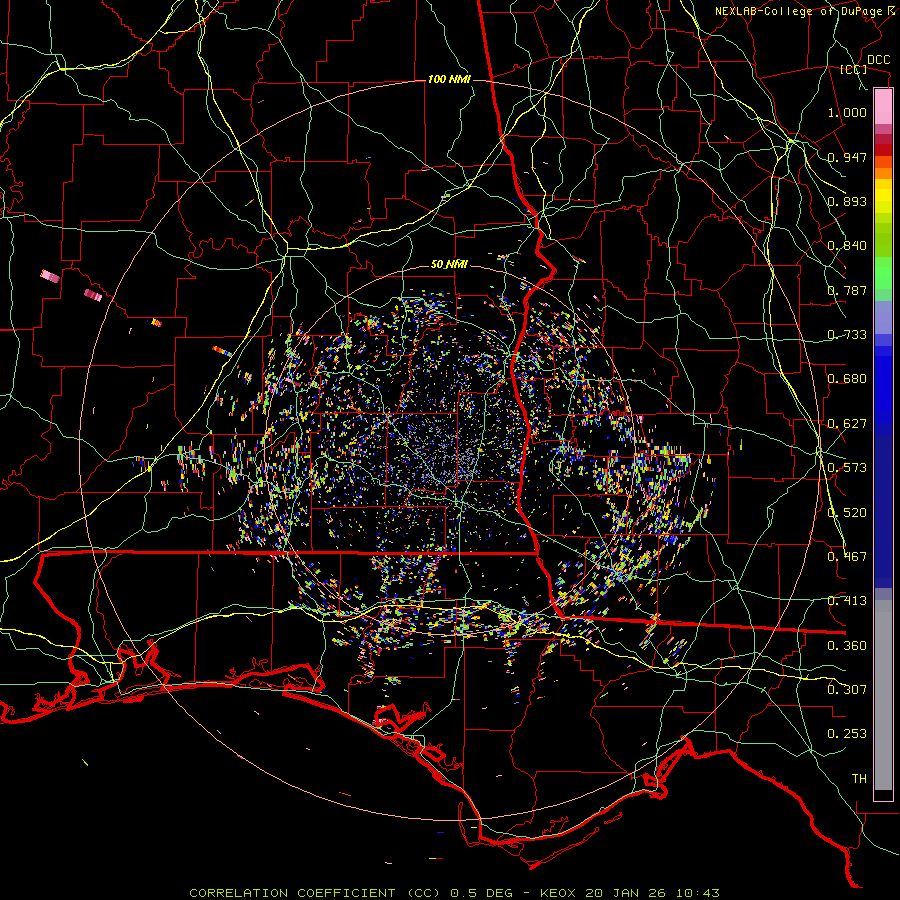
Task: Pick the light pink top color bar segment
Action: click(883, 107)
